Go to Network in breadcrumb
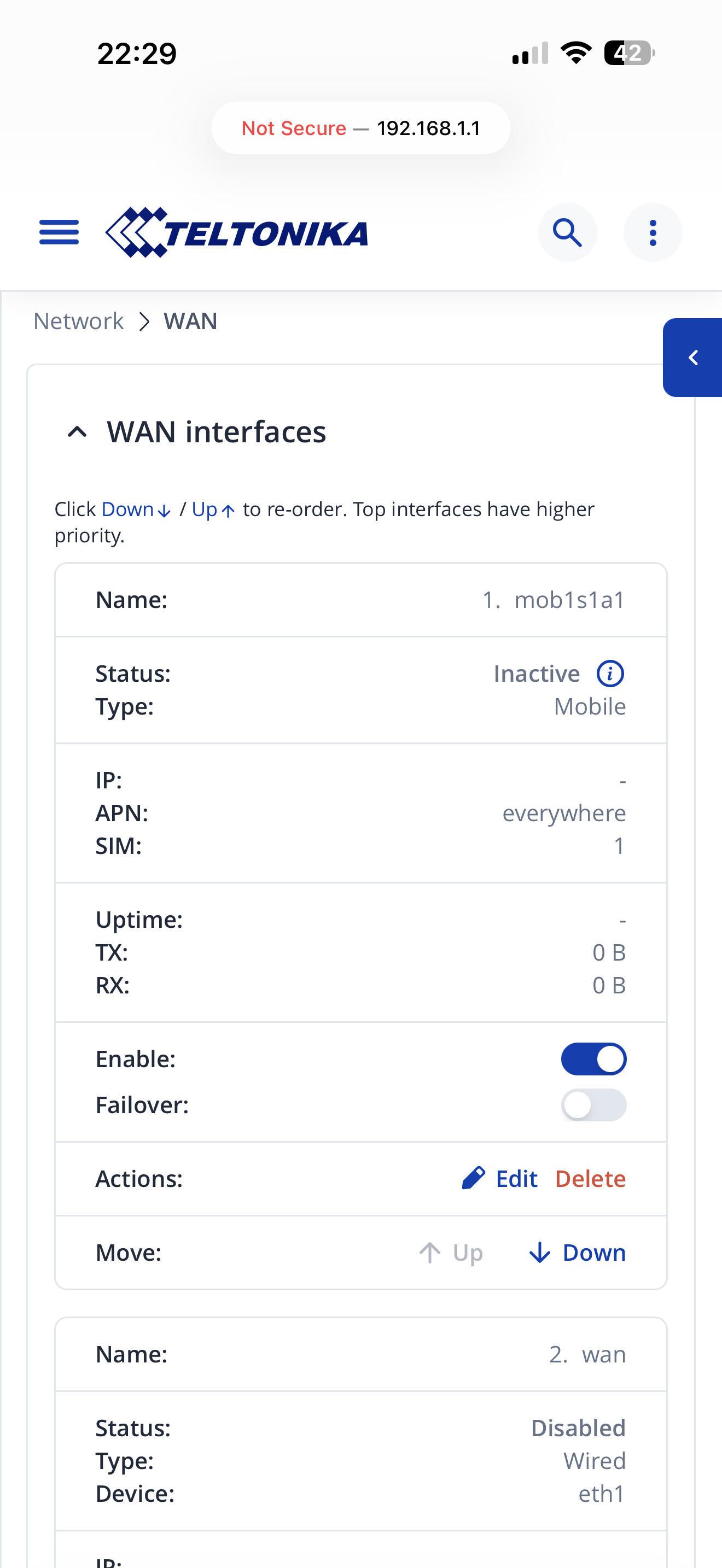722x1568 pixels. 79,321
